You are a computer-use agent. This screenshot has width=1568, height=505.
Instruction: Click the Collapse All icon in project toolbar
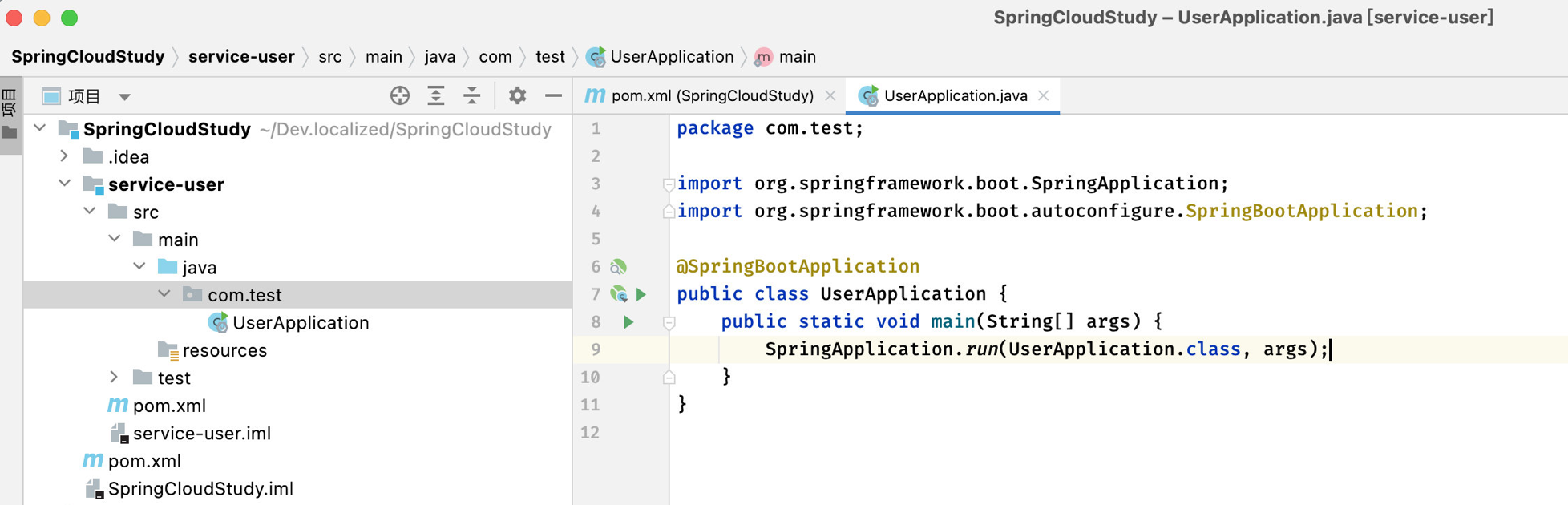pos(472,96)
